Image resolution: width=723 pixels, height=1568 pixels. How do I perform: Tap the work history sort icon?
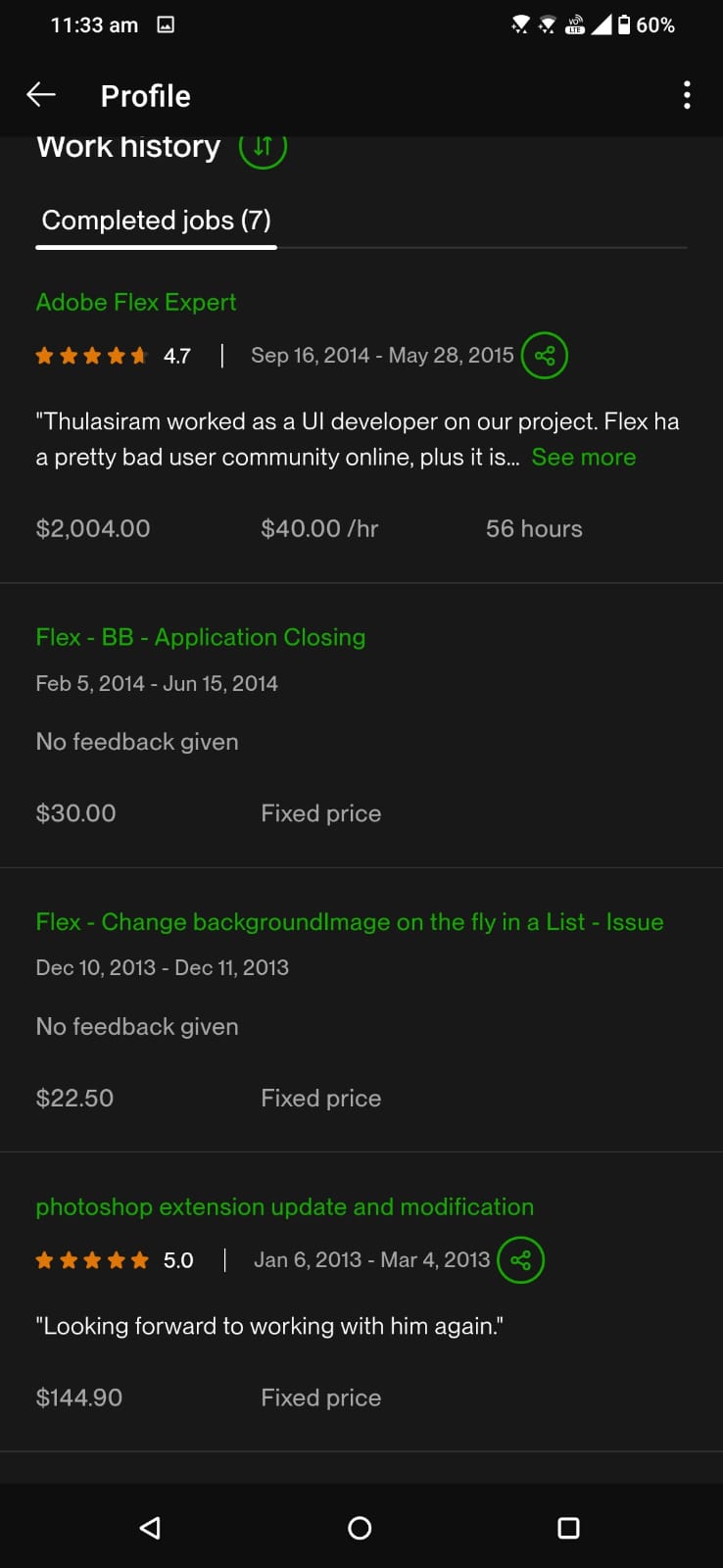point(263,148)
